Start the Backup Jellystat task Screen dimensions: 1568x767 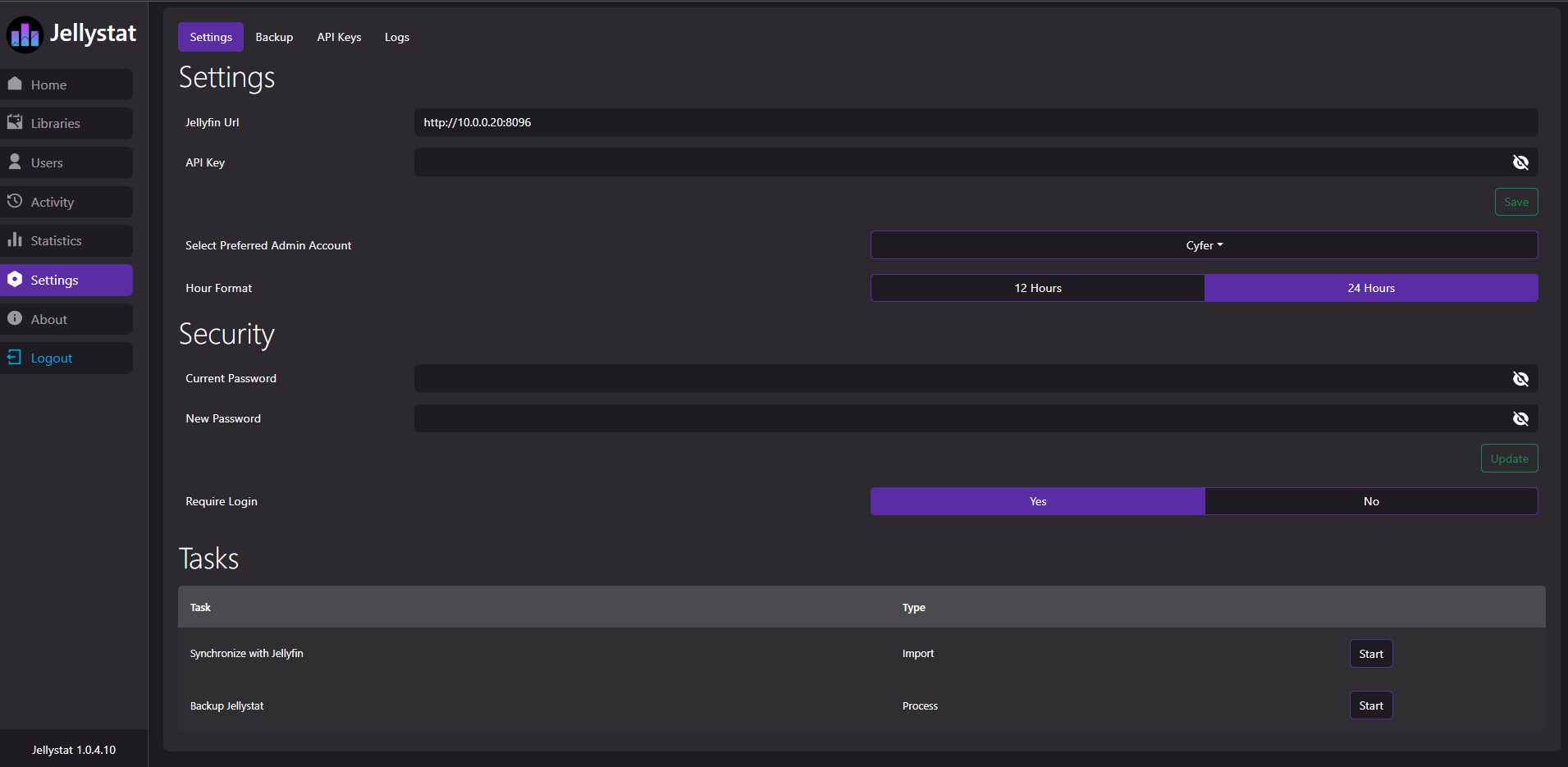click(1370, 705)
